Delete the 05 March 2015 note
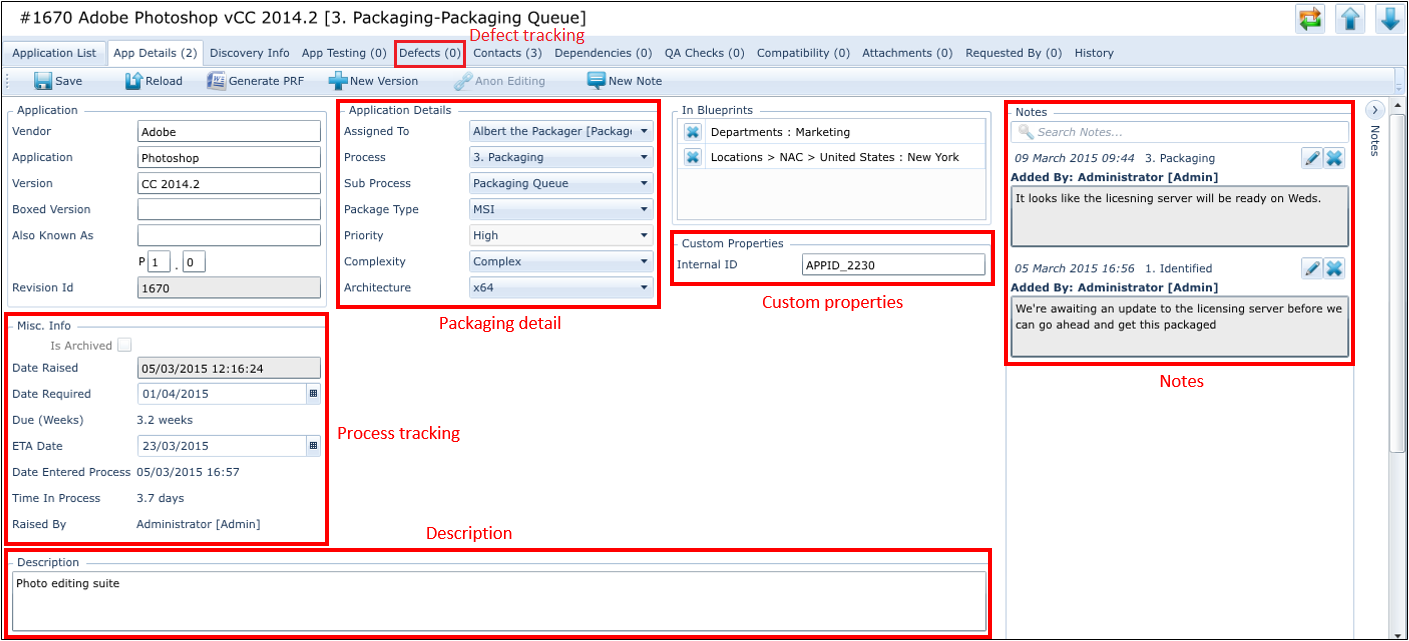This screenshot has height=641, width=1409. pyautogui.click(x=1334, y=267)
